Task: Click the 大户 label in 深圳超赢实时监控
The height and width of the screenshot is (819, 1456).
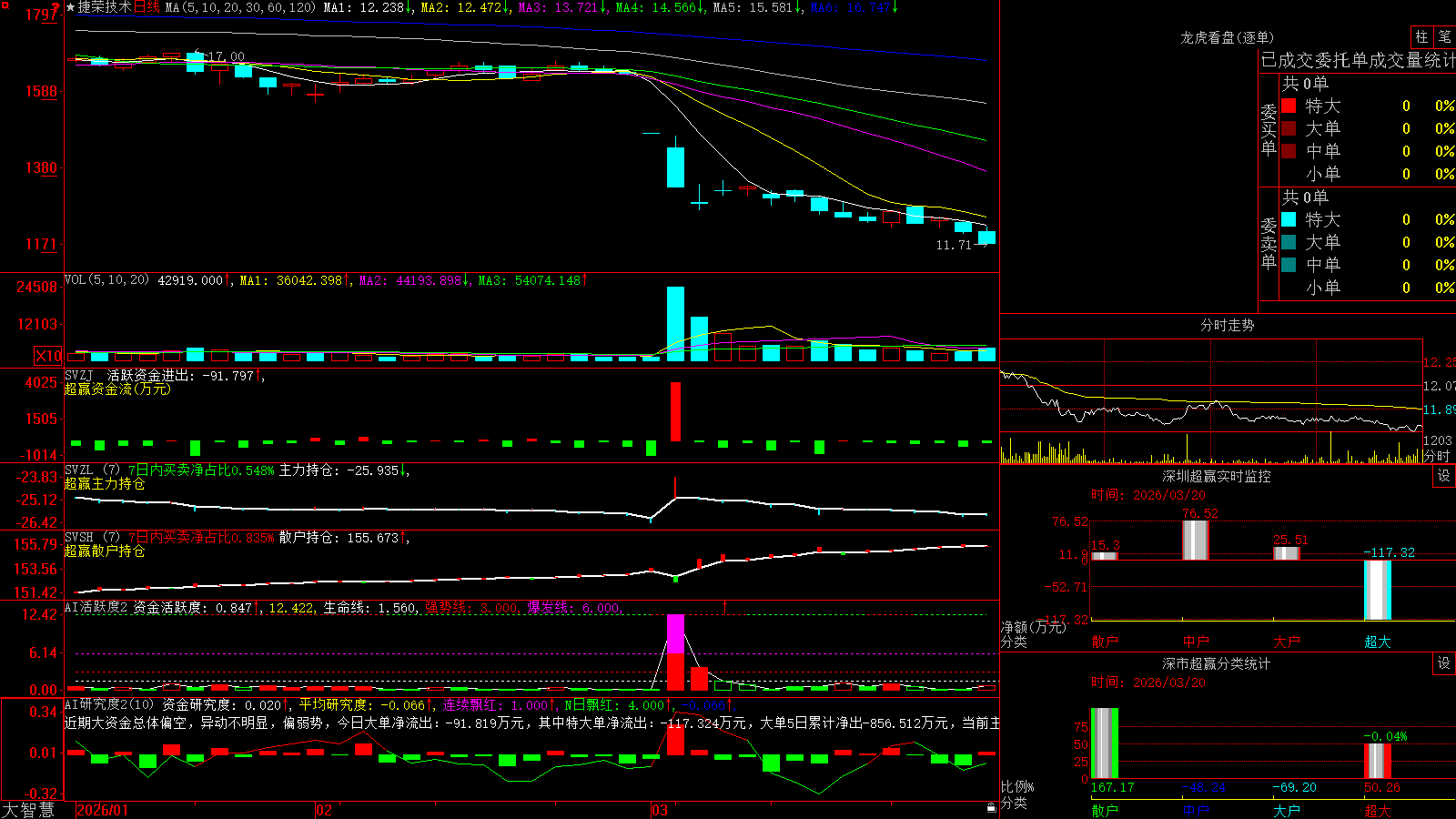Action: [x=1287, y=642]
